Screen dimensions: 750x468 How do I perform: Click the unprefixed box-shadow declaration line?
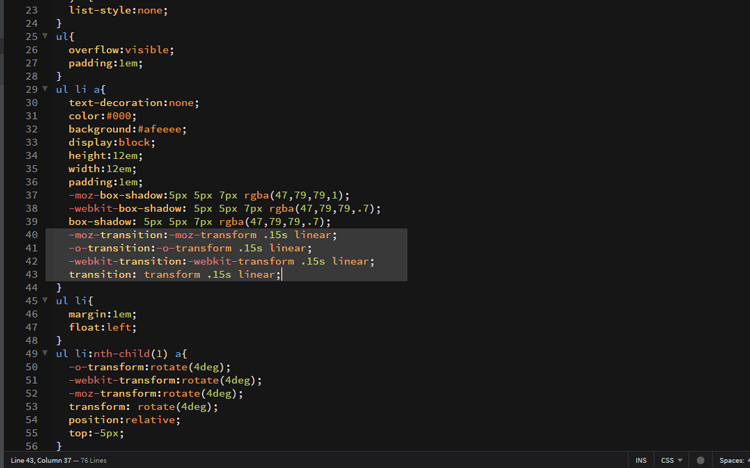[200, 222]
